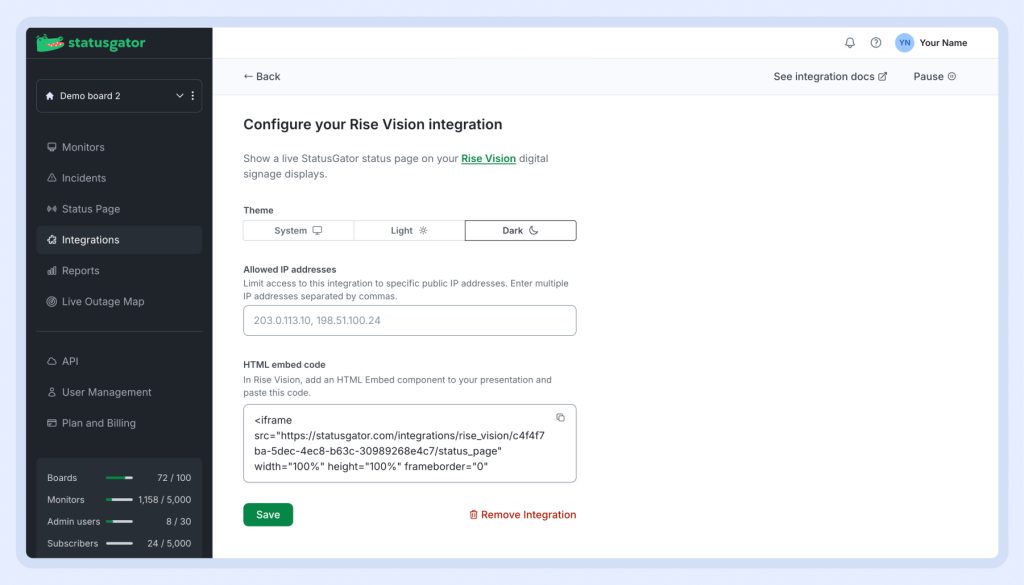Click the 1,158 / 5,000 monitors count
Screen dimensions: 1024x585
pyautogui.click(x=165, y=499)
